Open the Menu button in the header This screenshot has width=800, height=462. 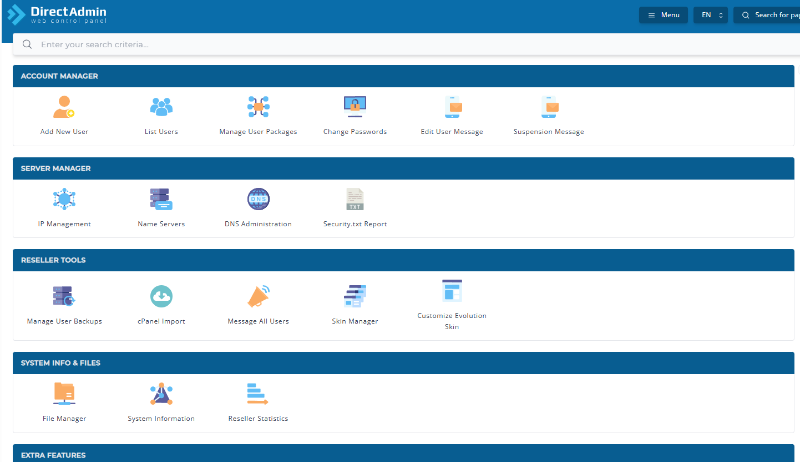663,15
